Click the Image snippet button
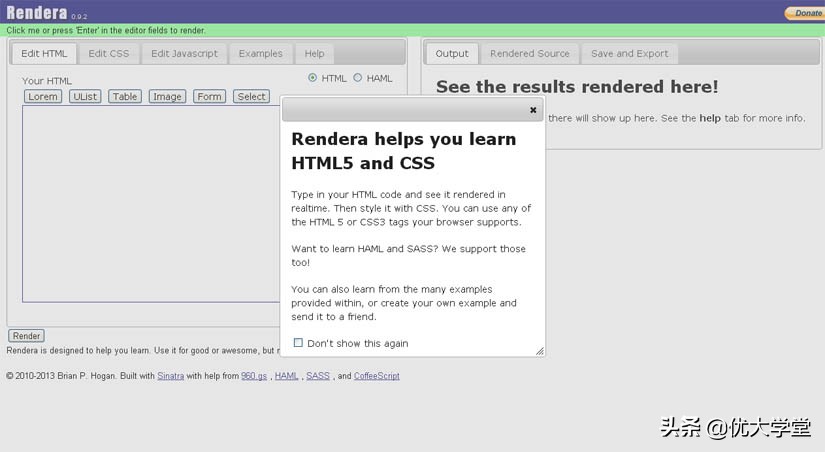The image size is (825, 452). pyautogui.click(x=167, y=96)
